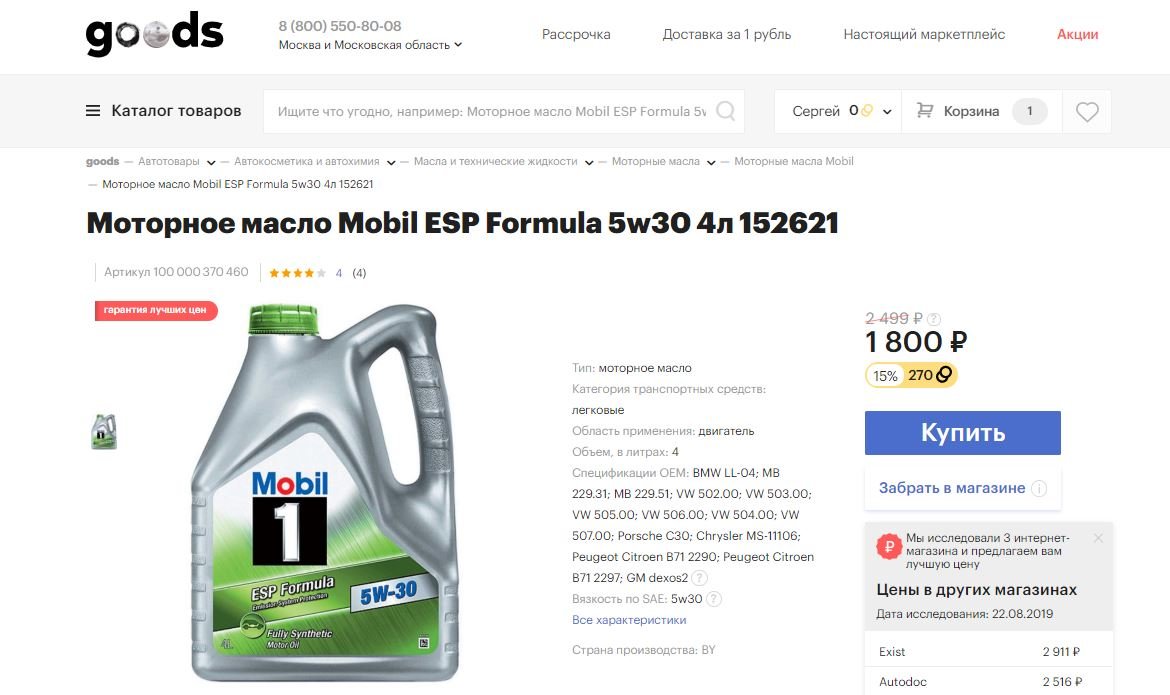This screenshot has height=695, width=1170.
Task: Open the Рассрочка menu item
Action: tap(576, 34)
